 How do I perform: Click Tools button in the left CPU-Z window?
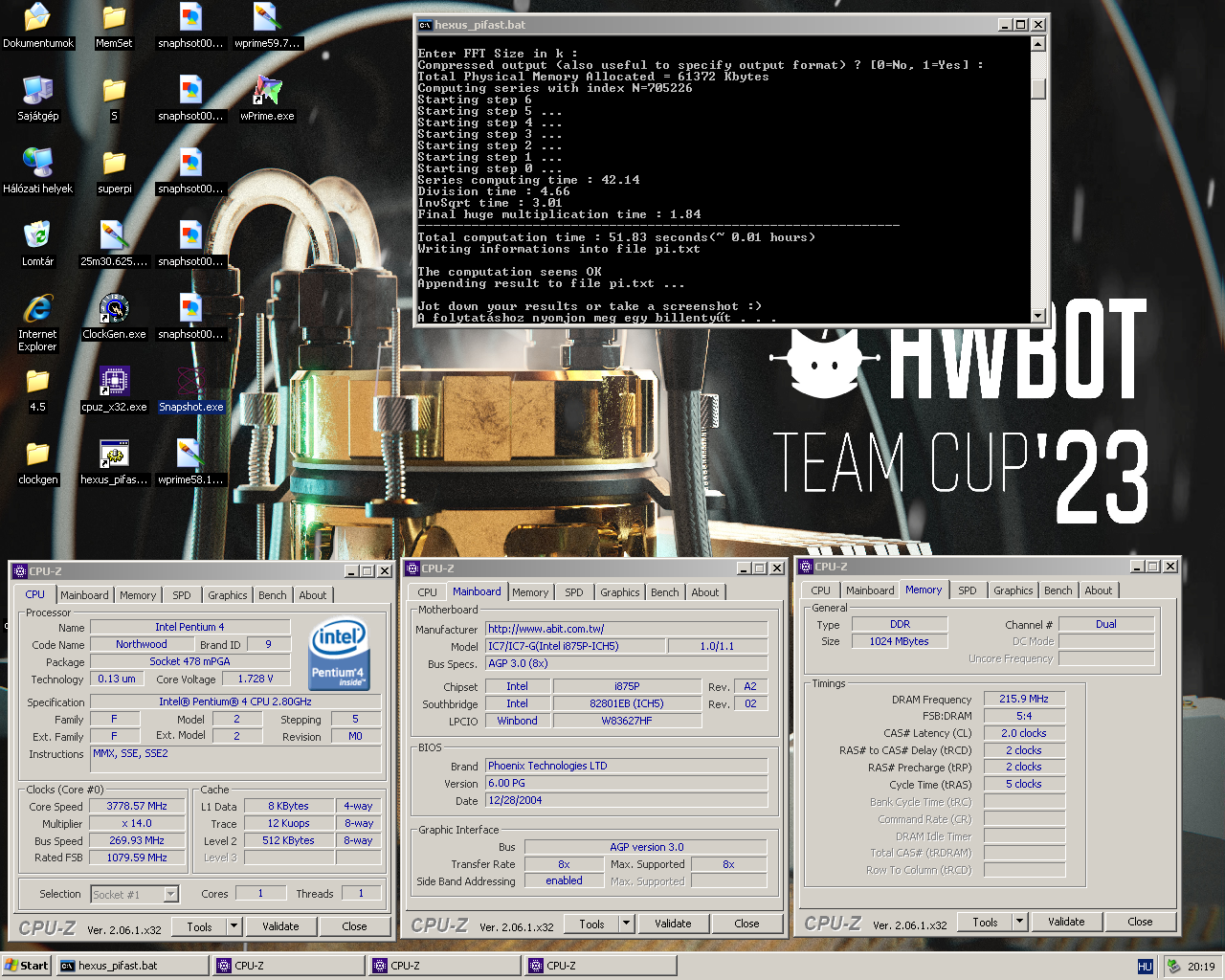coord(199,926)
